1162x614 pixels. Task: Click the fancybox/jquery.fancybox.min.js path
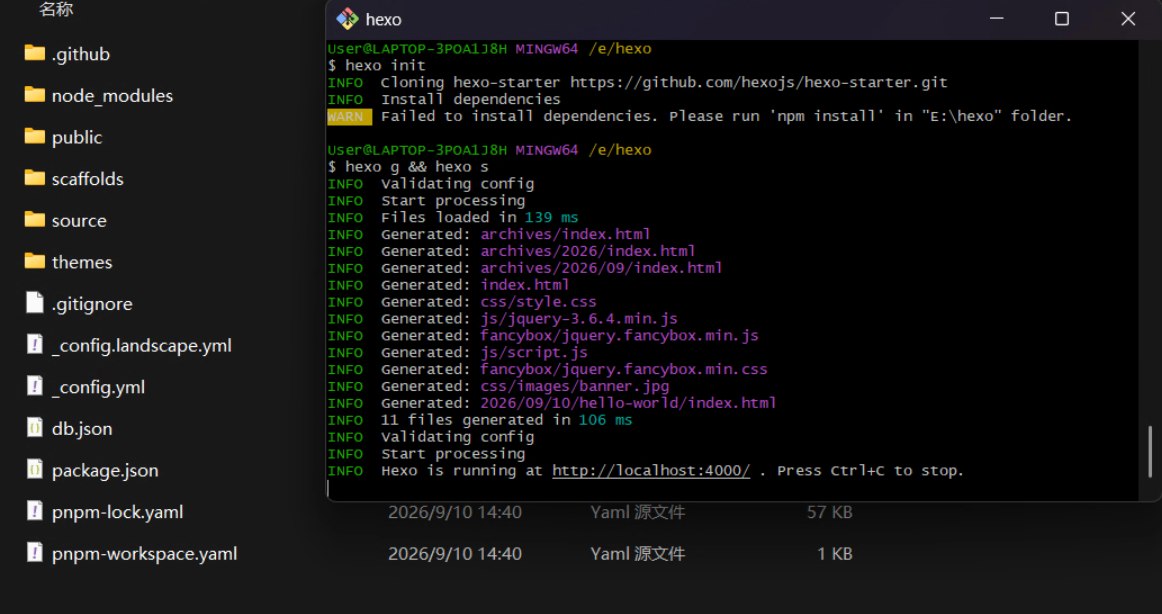(619, 336)
